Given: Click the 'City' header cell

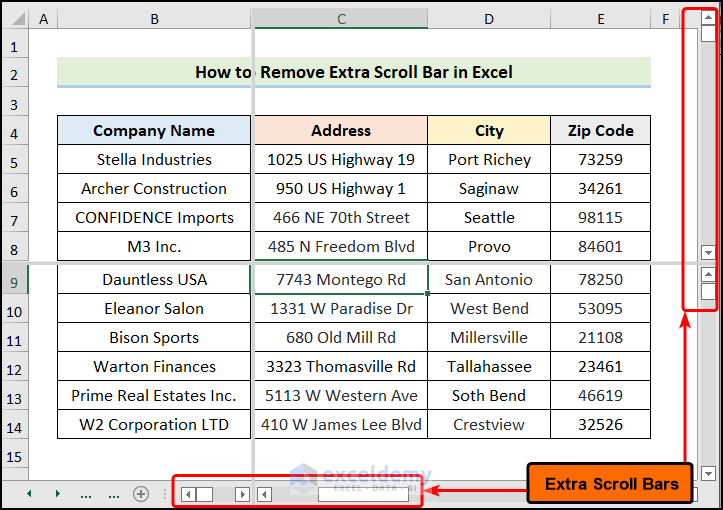Looking at the screenshot, I should tap(489, 130).
